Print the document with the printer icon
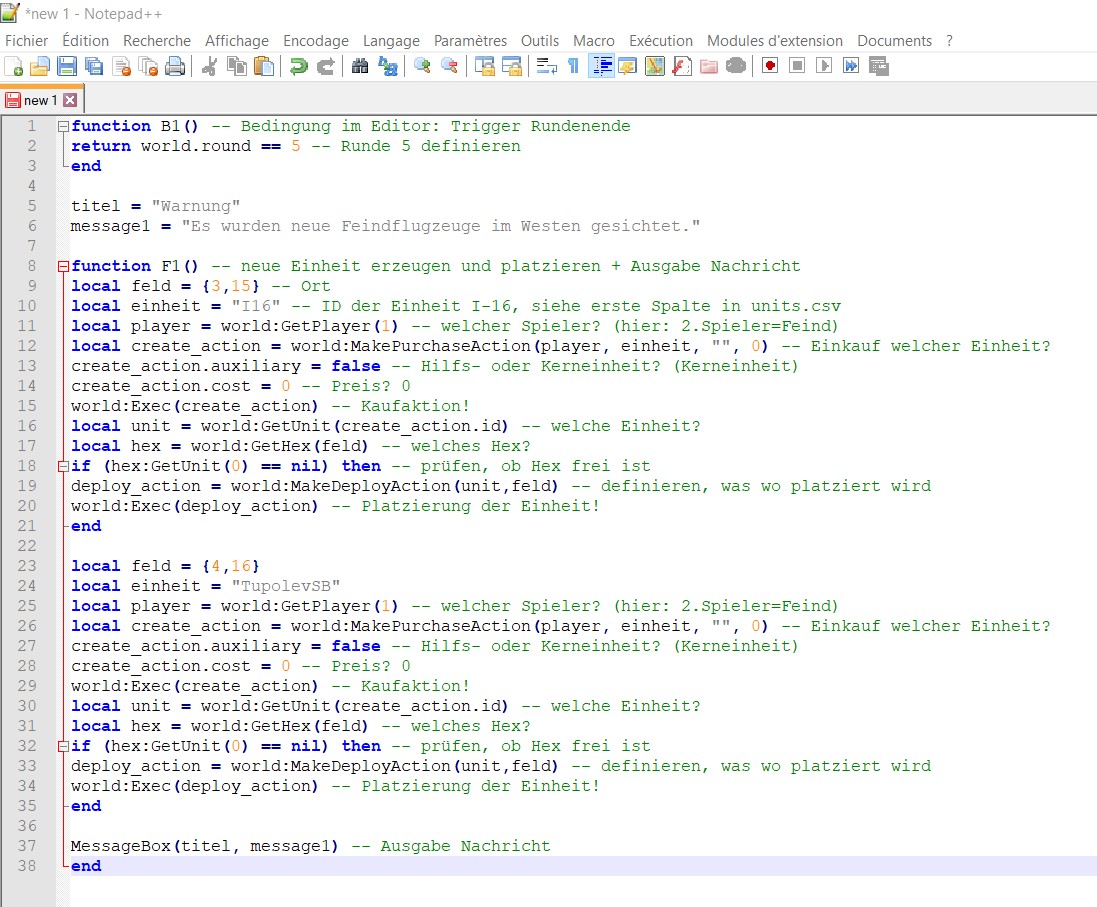The height and width of the screenshot is (907, 1097). coord(175,66)
